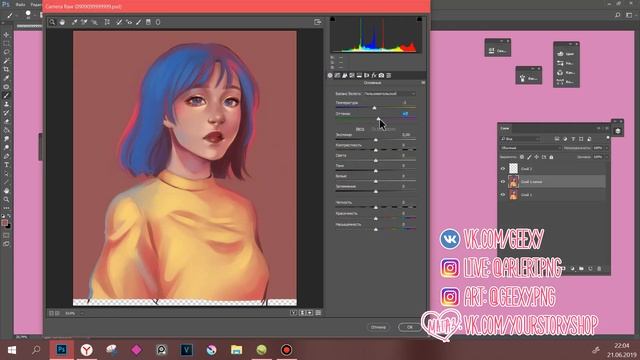Image resolution: width=640 pixels, height=360 pixels.
Task: Select the Photoshop Zoom tool in left toolbar
Action: point(6,200)
